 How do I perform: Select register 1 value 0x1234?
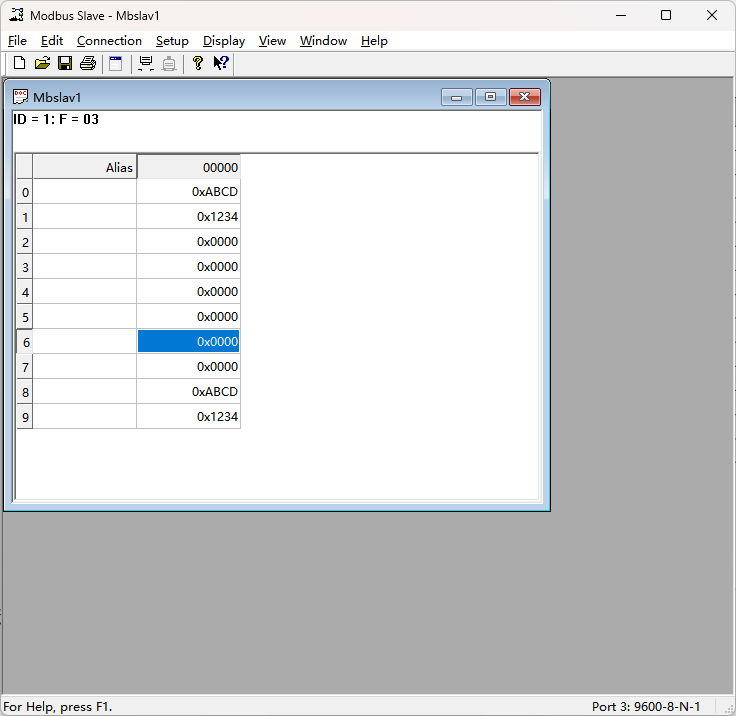(x=189, y=216)
